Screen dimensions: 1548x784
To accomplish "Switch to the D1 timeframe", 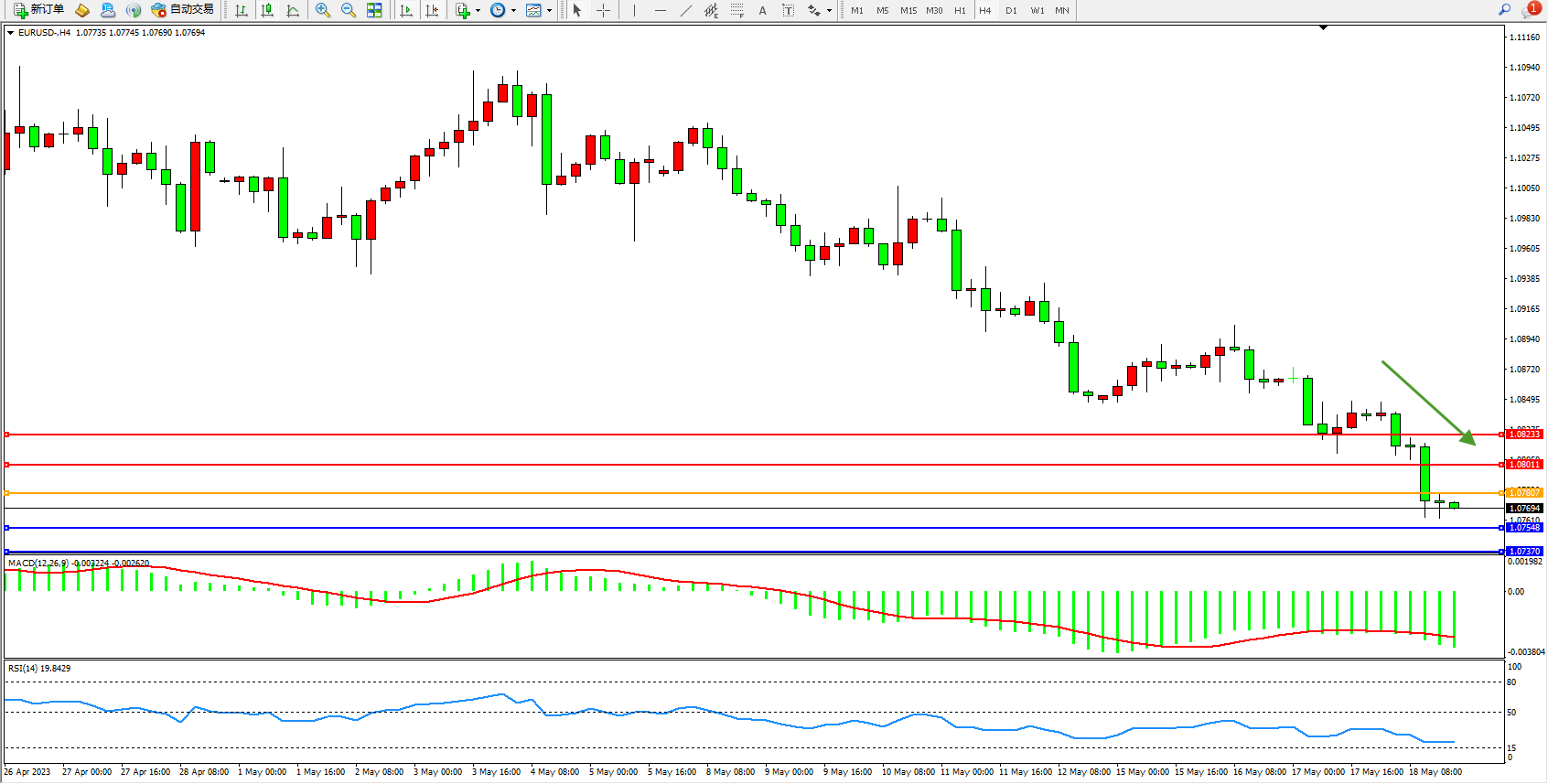I will pyautogui.click(x=1011, y=10).
